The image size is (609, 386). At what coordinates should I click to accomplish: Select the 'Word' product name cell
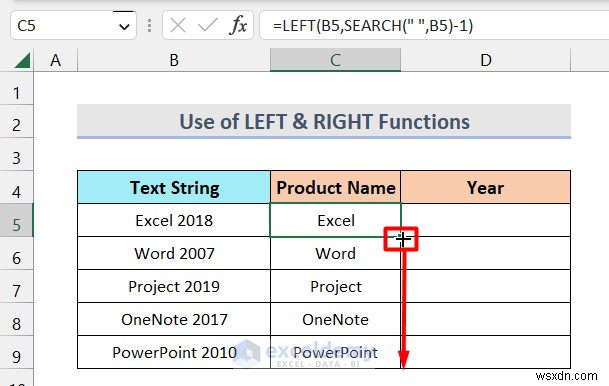tap(336, 253)
